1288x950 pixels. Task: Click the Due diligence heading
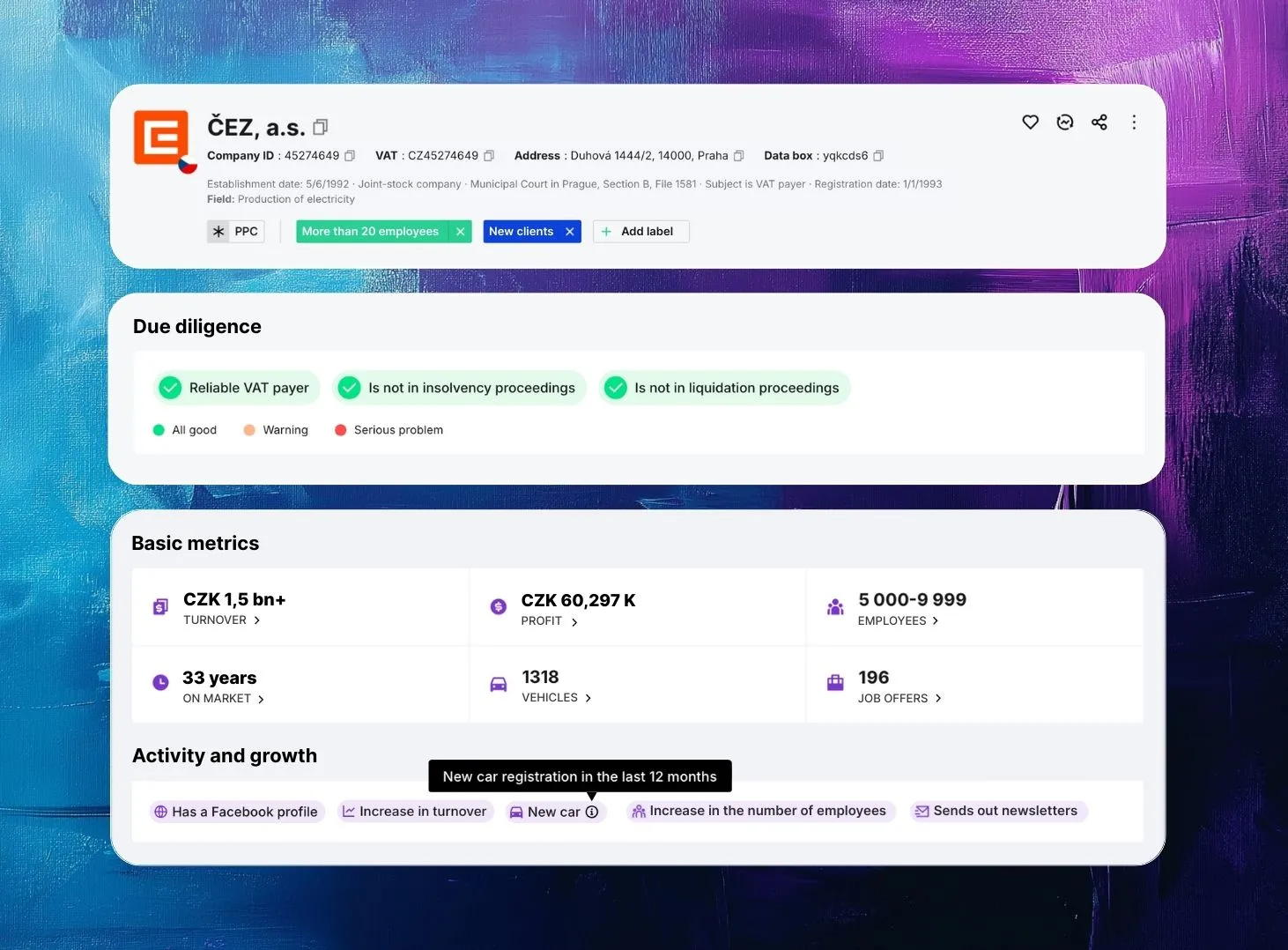(x=197, y=327)
